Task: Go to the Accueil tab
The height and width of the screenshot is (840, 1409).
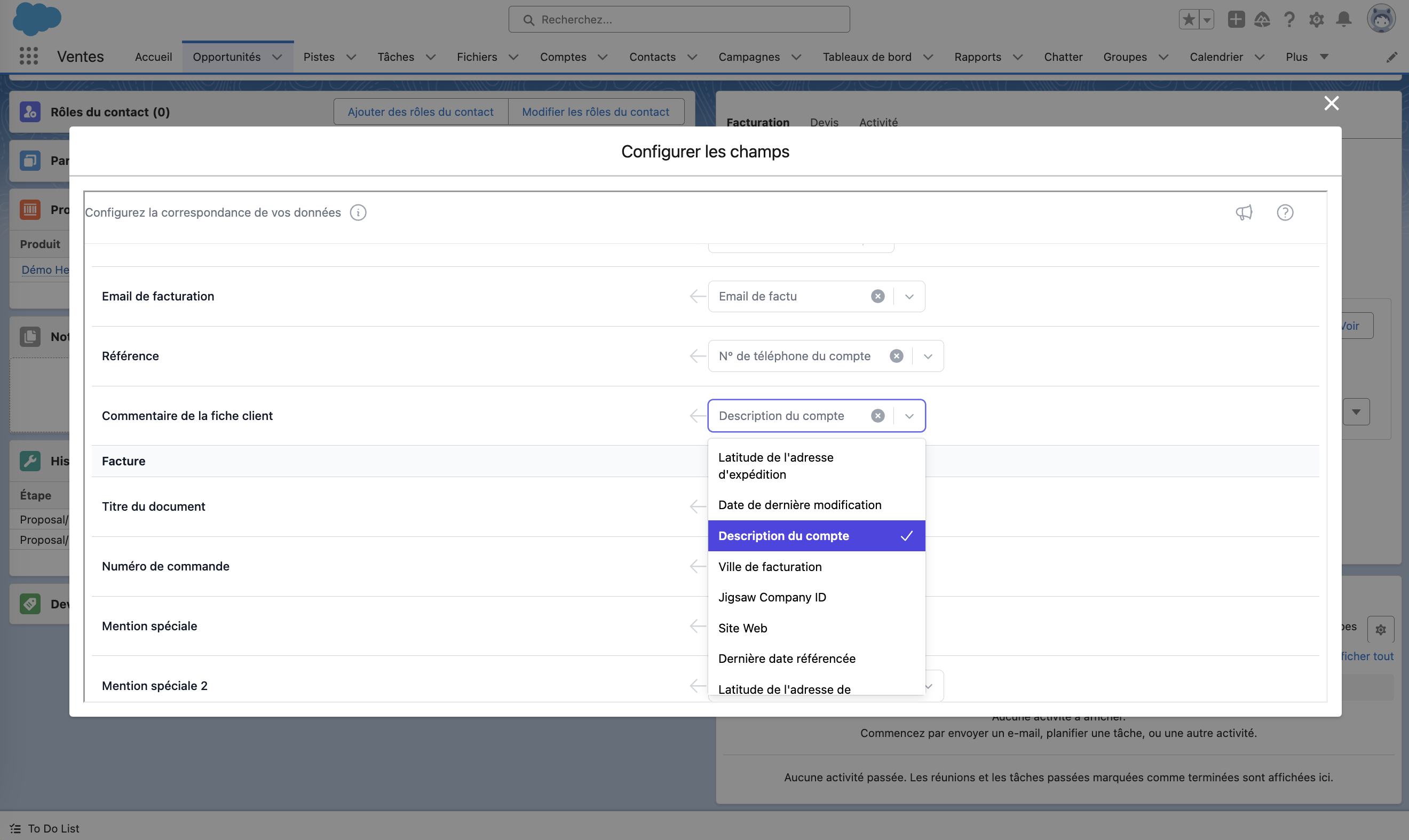Action: [153, 57]
